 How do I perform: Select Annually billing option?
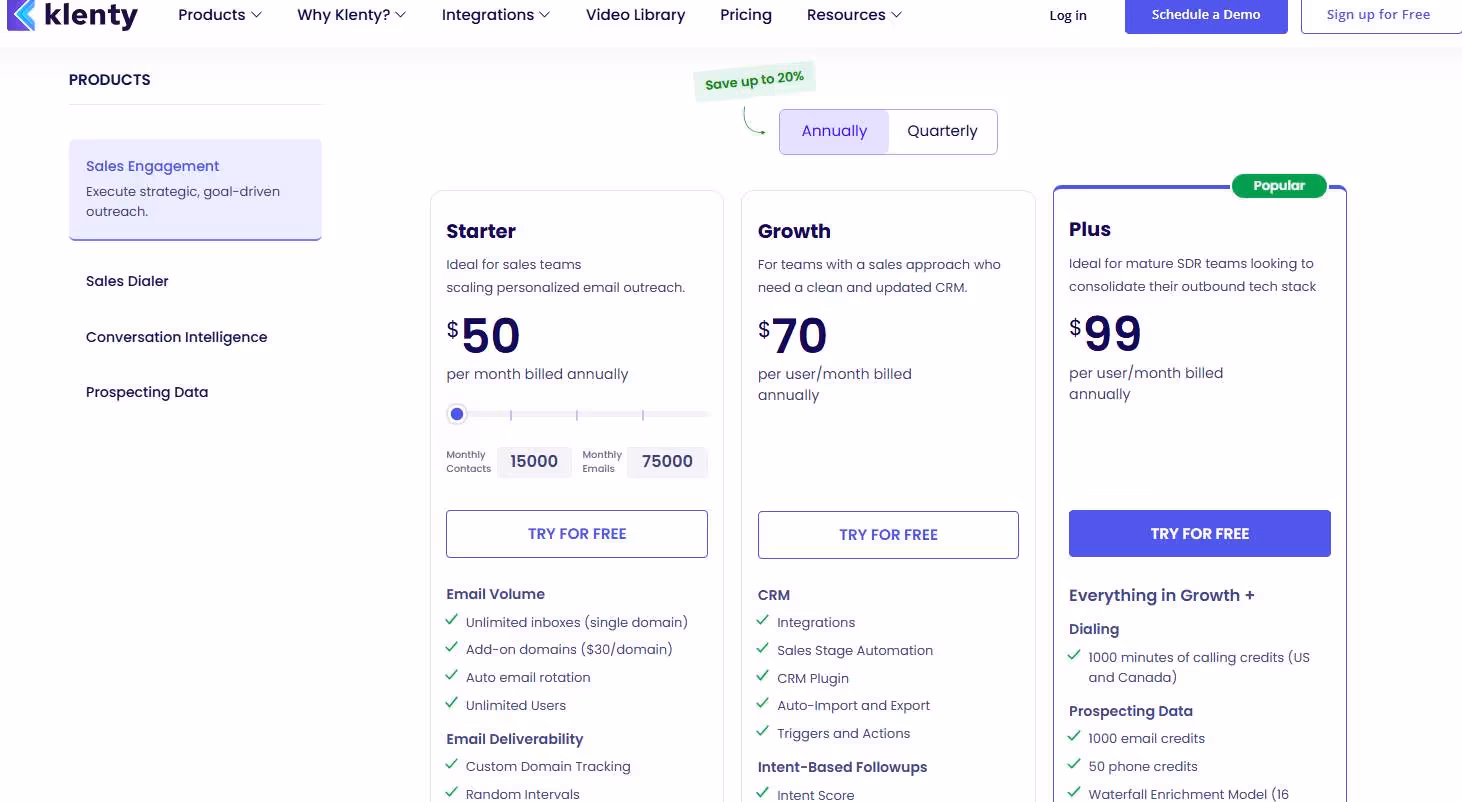pos(834,131)
